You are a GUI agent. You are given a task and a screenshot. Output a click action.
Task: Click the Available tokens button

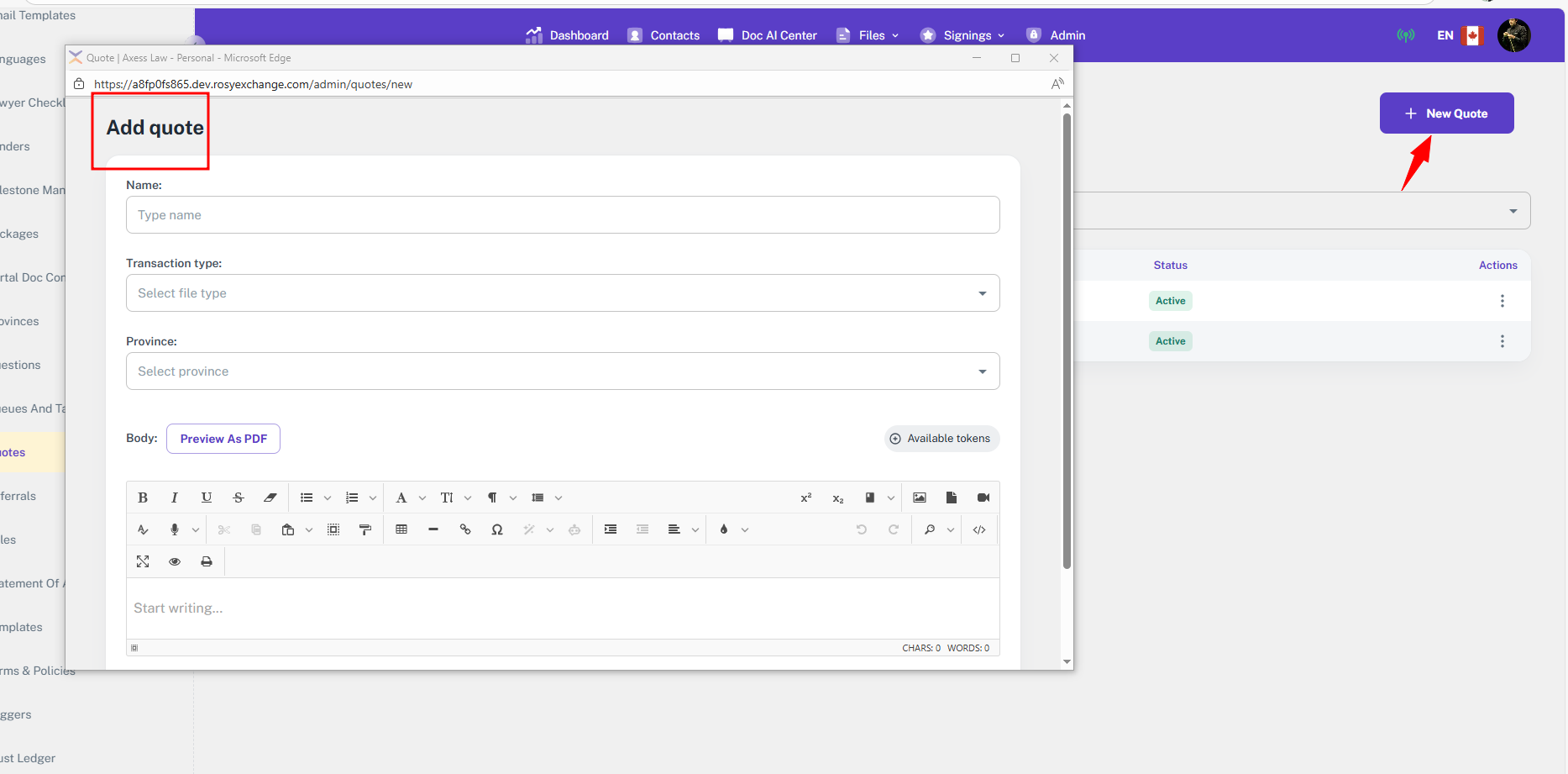tap(941, 439)
